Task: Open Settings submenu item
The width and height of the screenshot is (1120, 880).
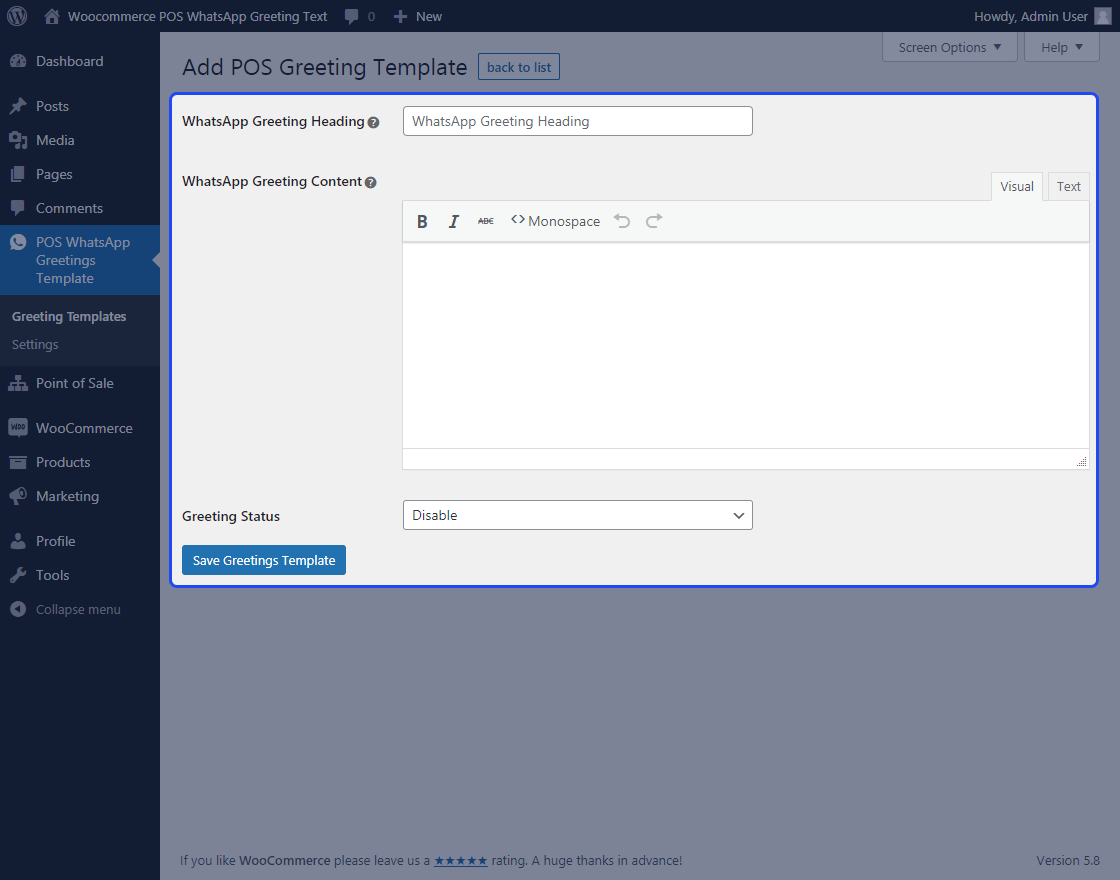Action: pos(35,344)
